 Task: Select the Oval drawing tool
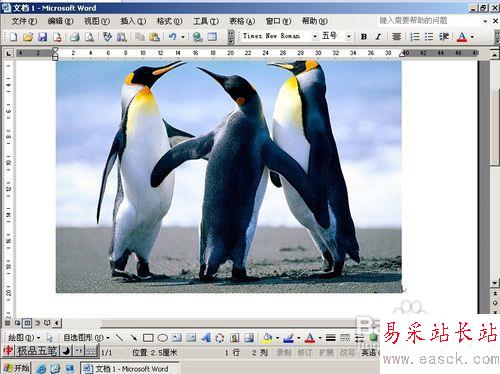(162, 338)
